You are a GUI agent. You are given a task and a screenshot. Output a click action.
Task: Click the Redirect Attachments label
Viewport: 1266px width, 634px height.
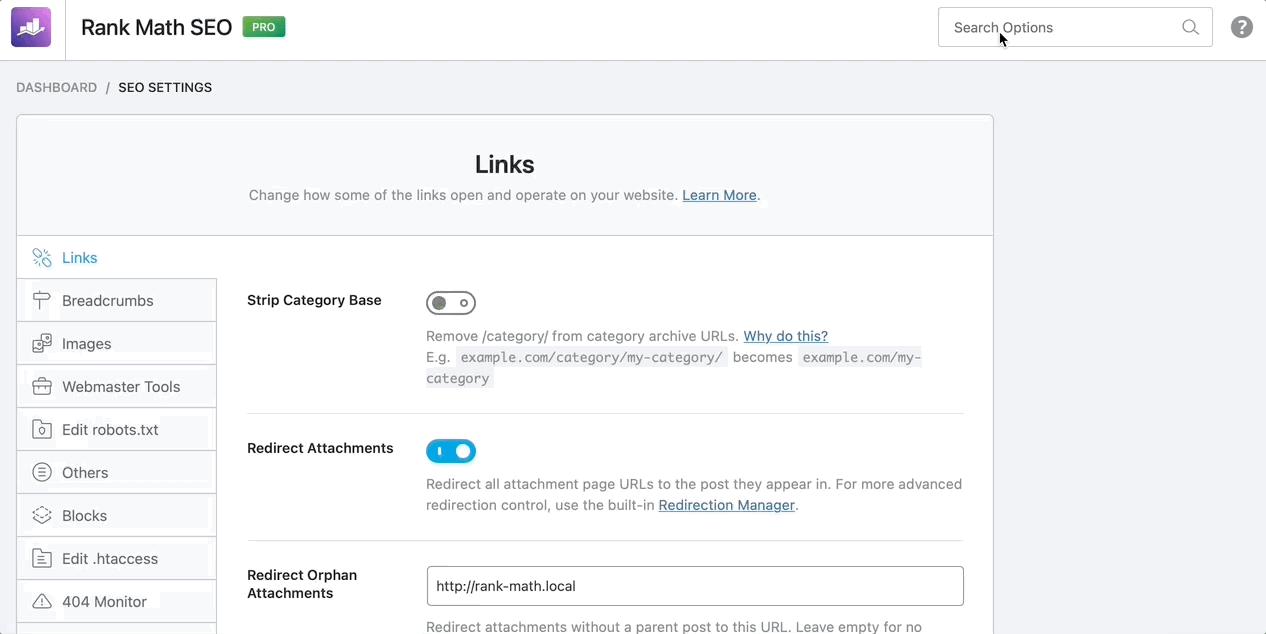pyautogui.click(x=320, y=448)
